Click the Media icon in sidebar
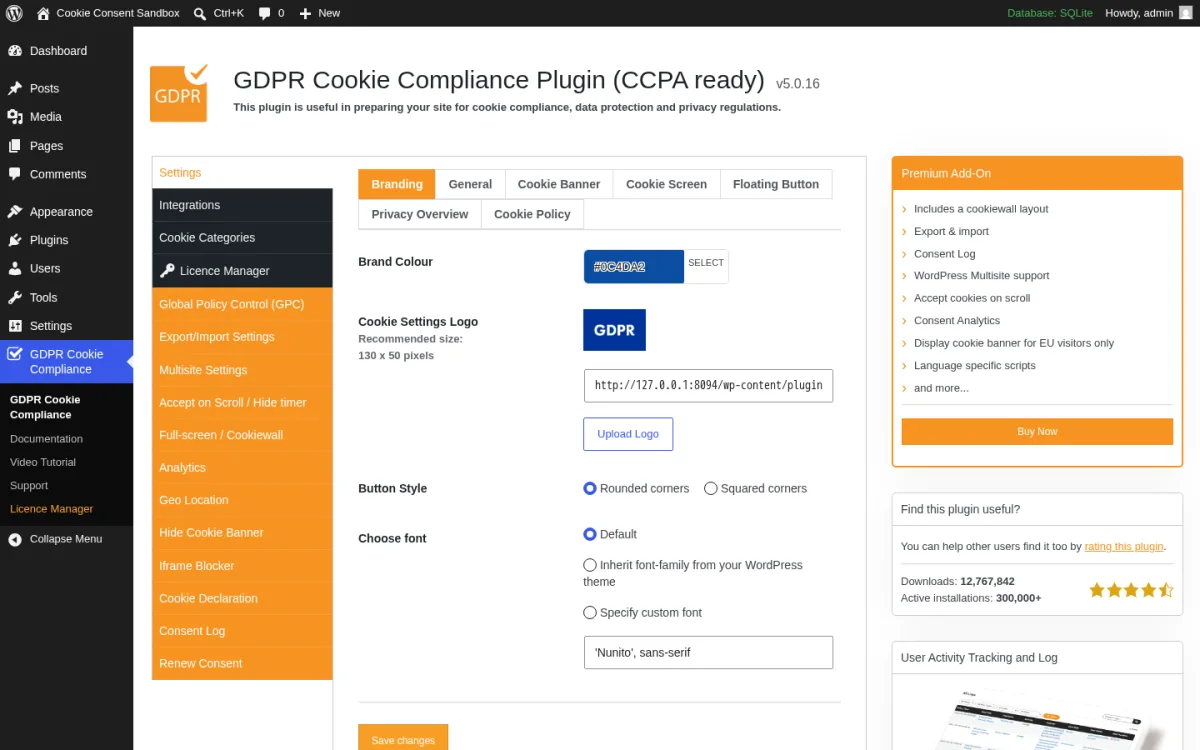This screenshot has width=1200, height=750. (15, 117)
